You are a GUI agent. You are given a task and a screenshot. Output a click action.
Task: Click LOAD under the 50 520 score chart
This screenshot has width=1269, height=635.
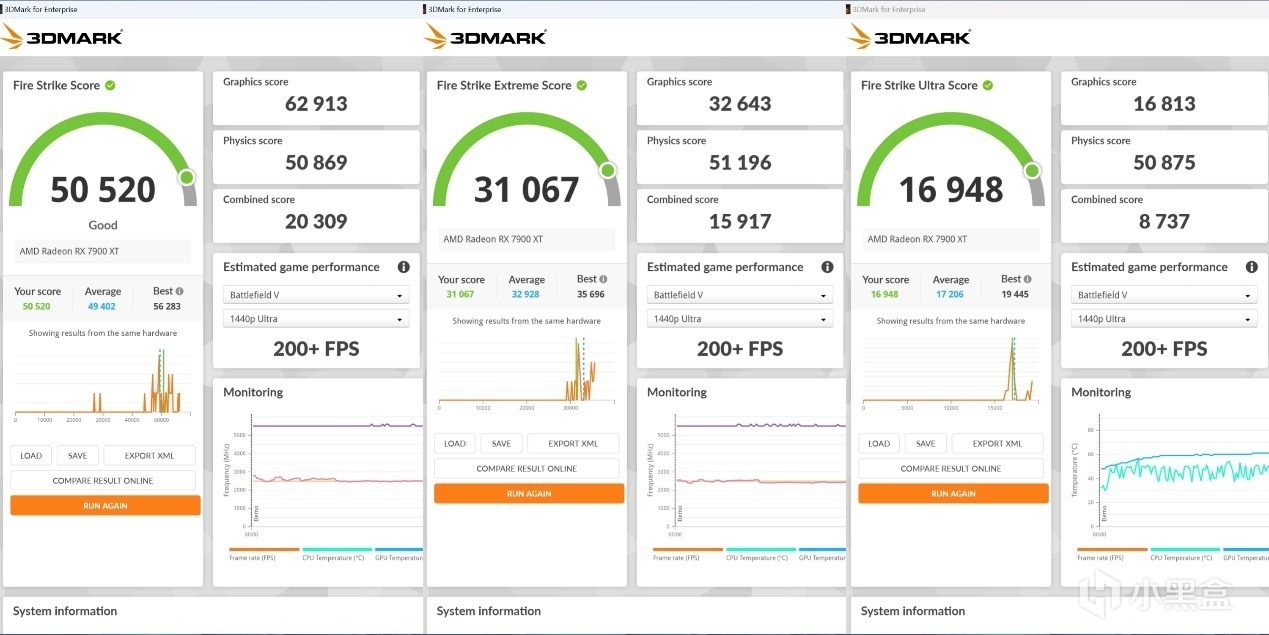click(x=31, y=455)
